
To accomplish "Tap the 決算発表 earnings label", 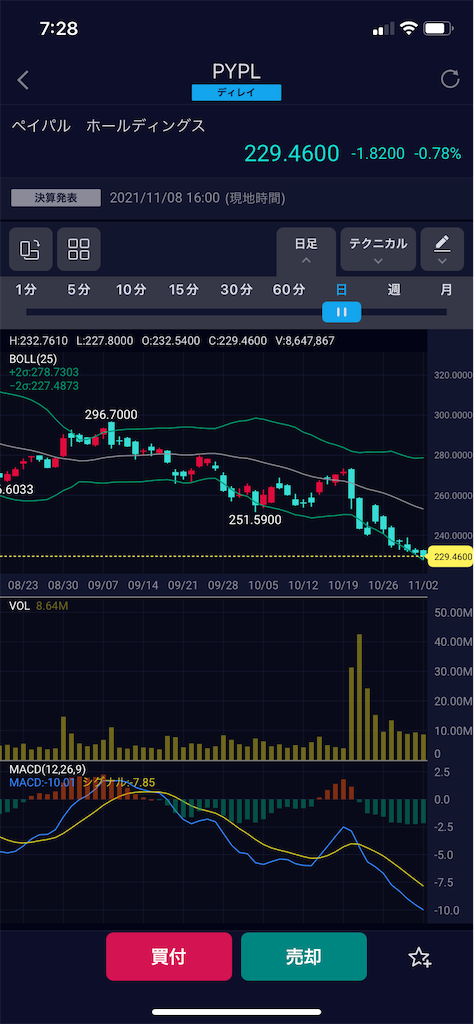I will [x=56, y=197].
